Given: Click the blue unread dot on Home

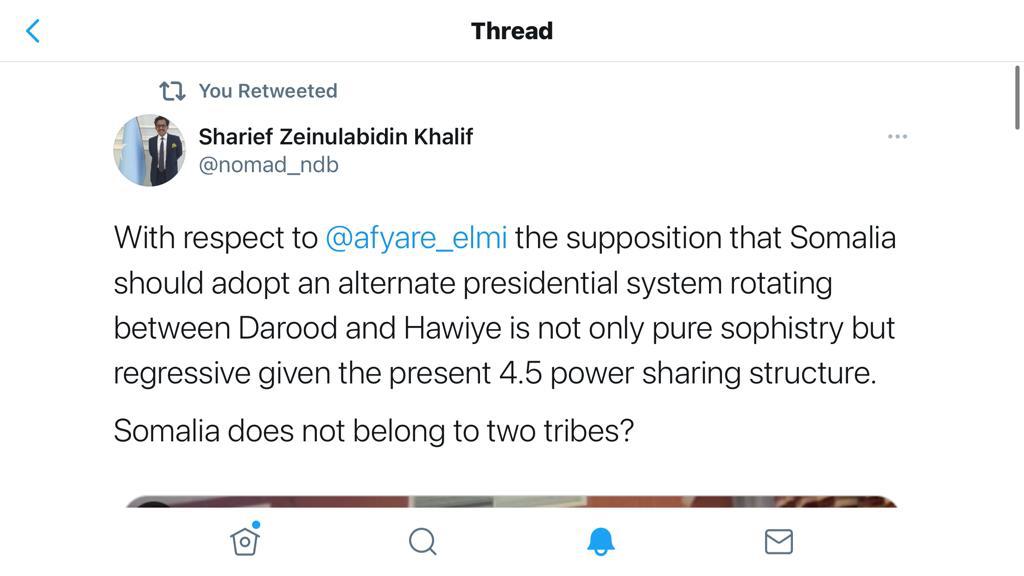Looking at the screenshot, I should (256, 525).
